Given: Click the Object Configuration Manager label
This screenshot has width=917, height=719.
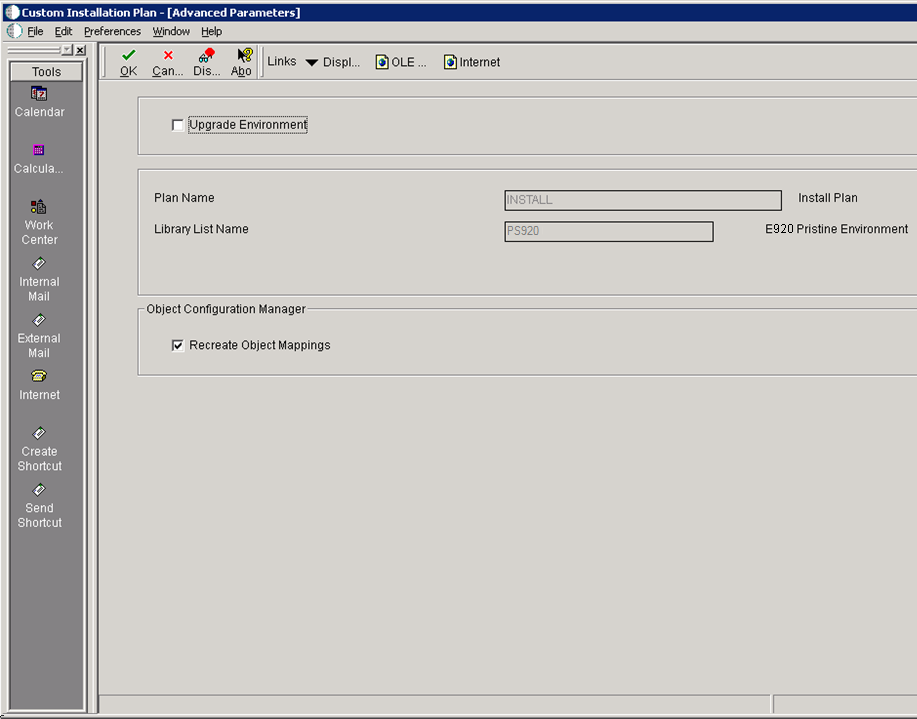Looking at the screenshot, I should pos(226,309).
